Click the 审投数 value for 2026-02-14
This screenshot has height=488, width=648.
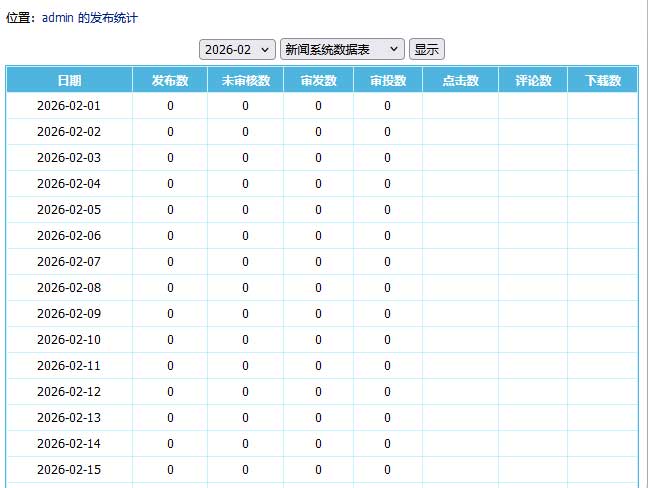(387, 443)
